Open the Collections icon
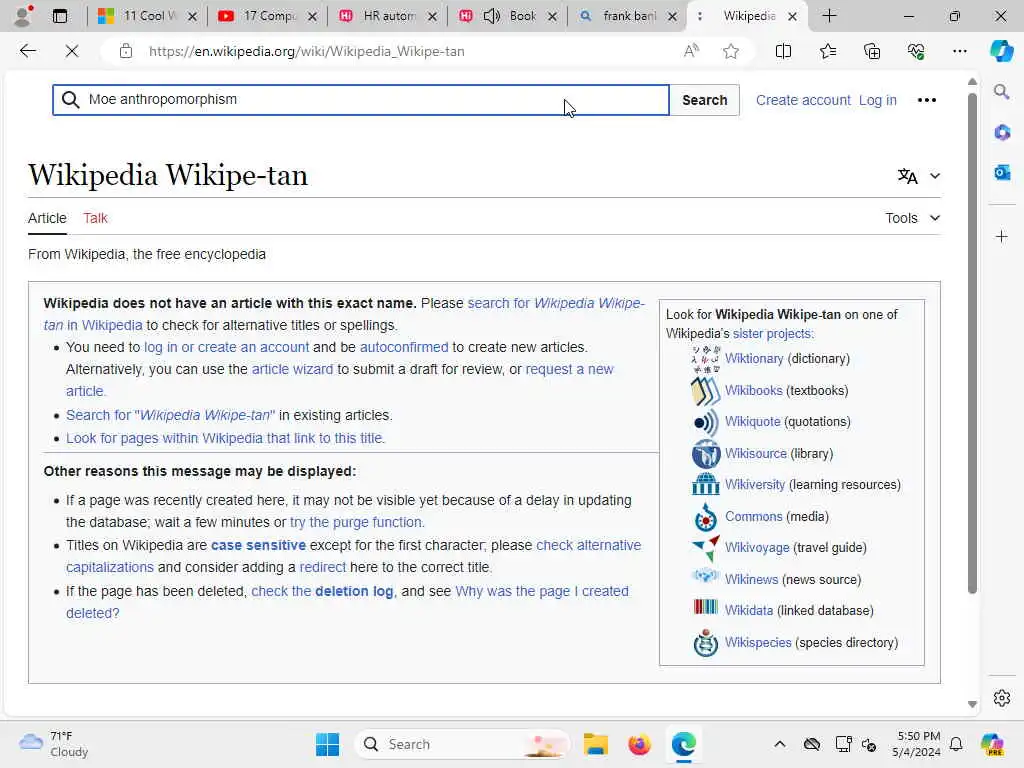The image size is (1024, 768). (x=872, y=51)
